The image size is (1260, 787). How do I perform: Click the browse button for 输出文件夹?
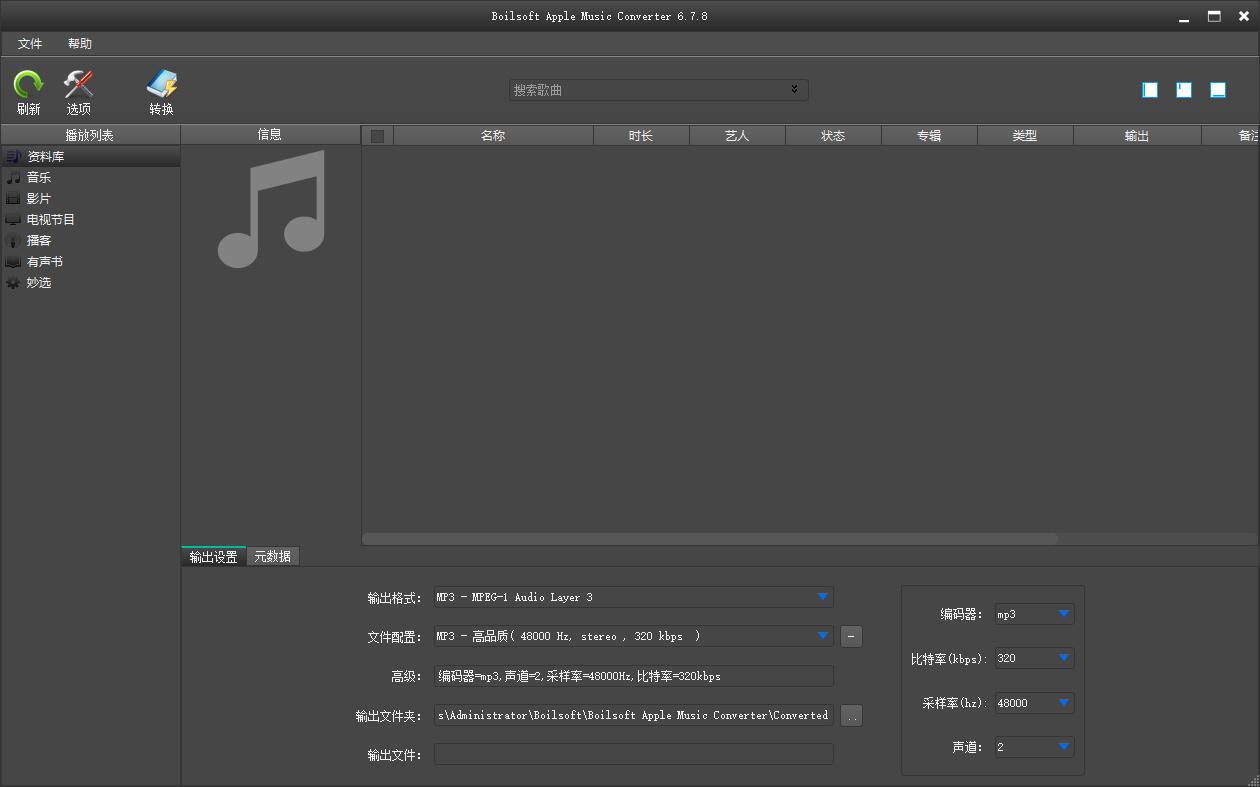pos(851,716)
